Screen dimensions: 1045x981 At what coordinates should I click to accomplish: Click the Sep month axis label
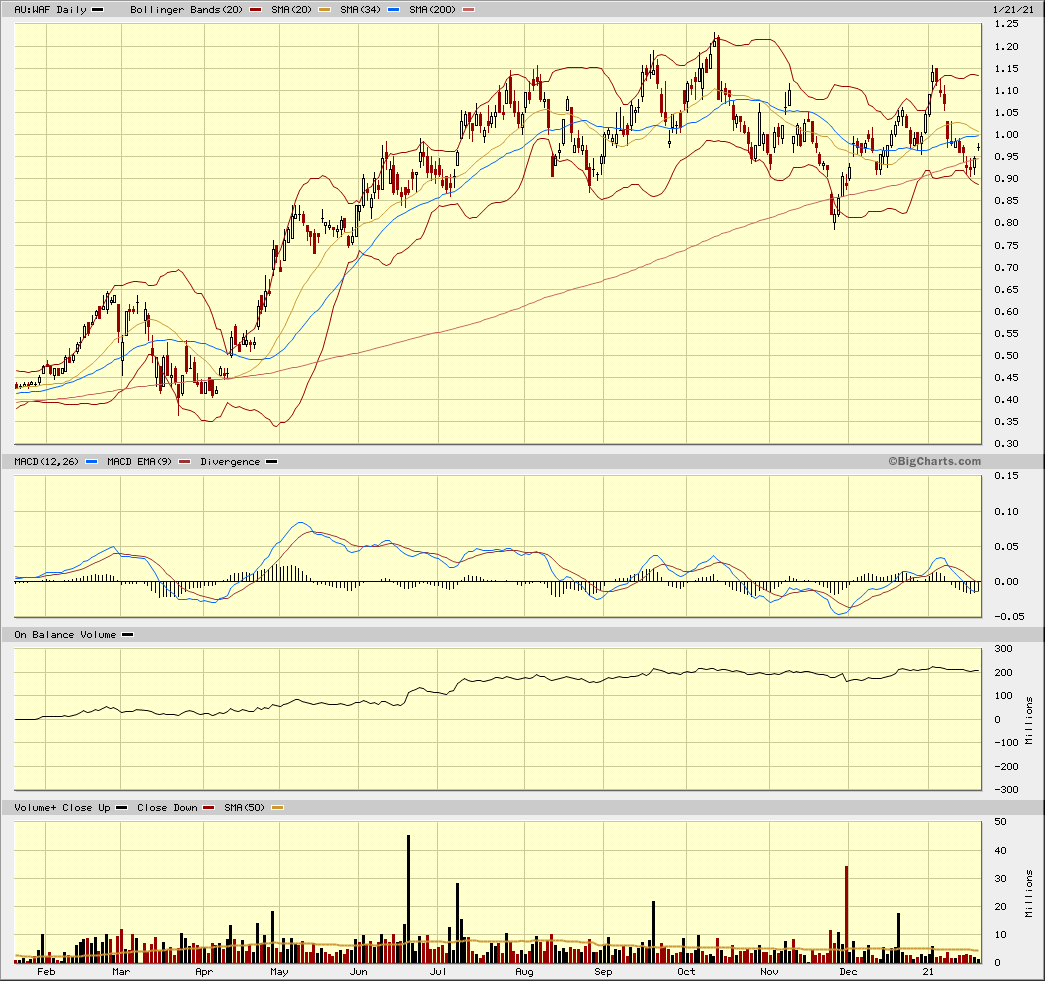[x=603, y=972]
